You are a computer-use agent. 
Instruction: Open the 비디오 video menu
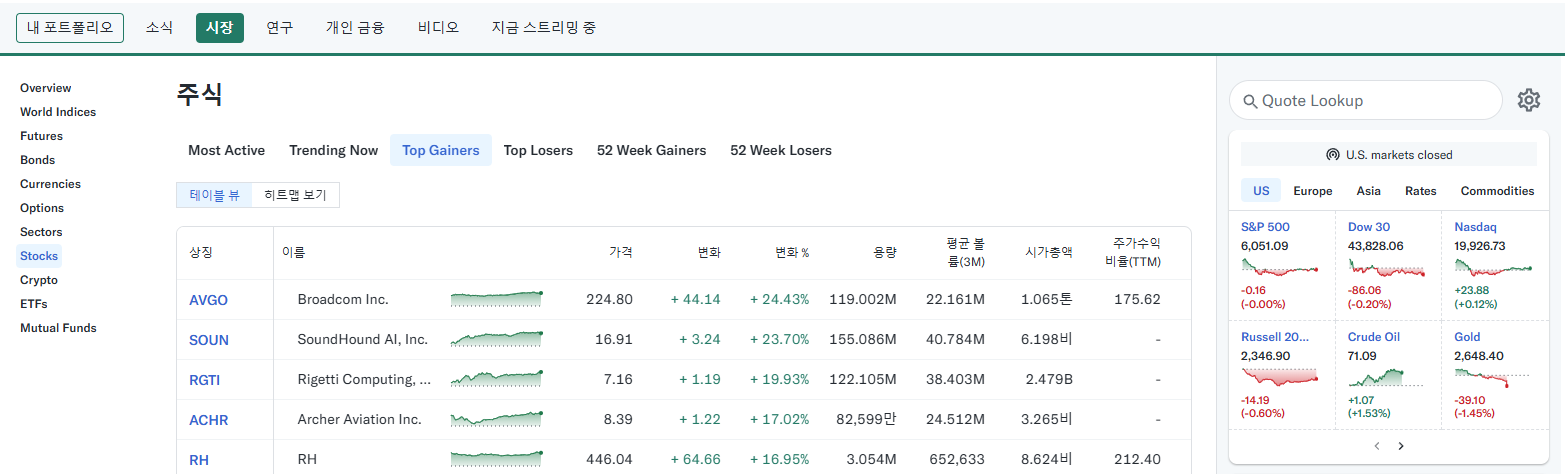click(x=438, y=27)
